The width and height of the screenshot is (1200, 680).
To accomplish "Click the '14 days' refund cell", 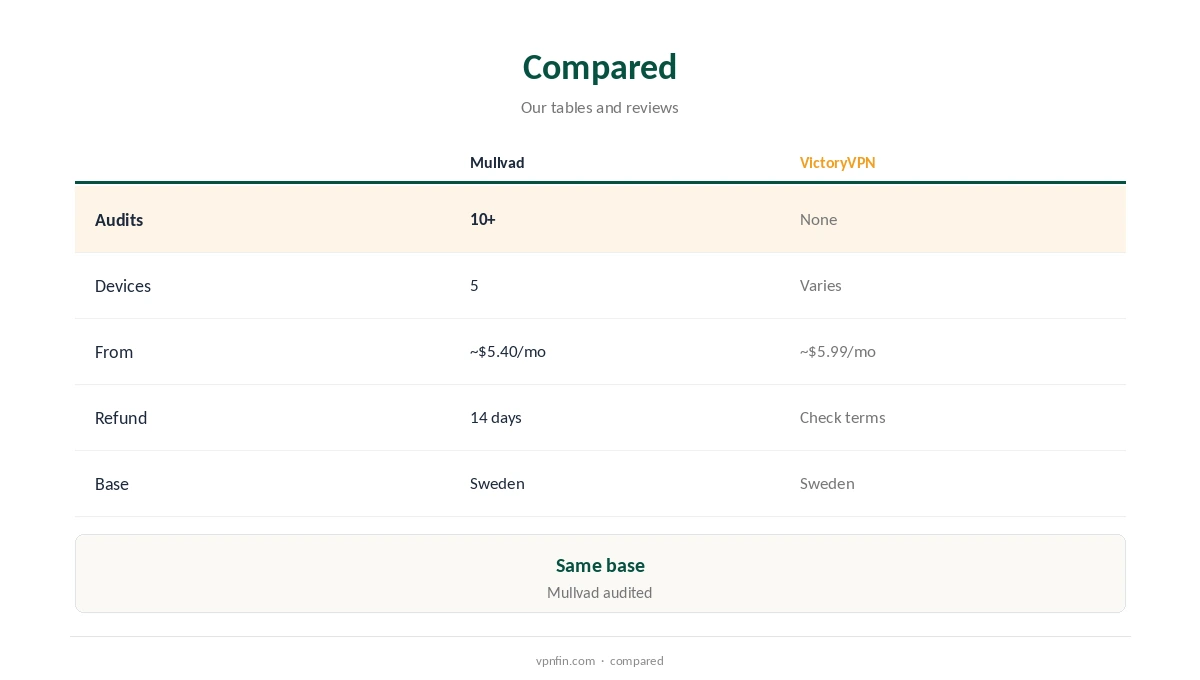I will [x=496, y=417].
